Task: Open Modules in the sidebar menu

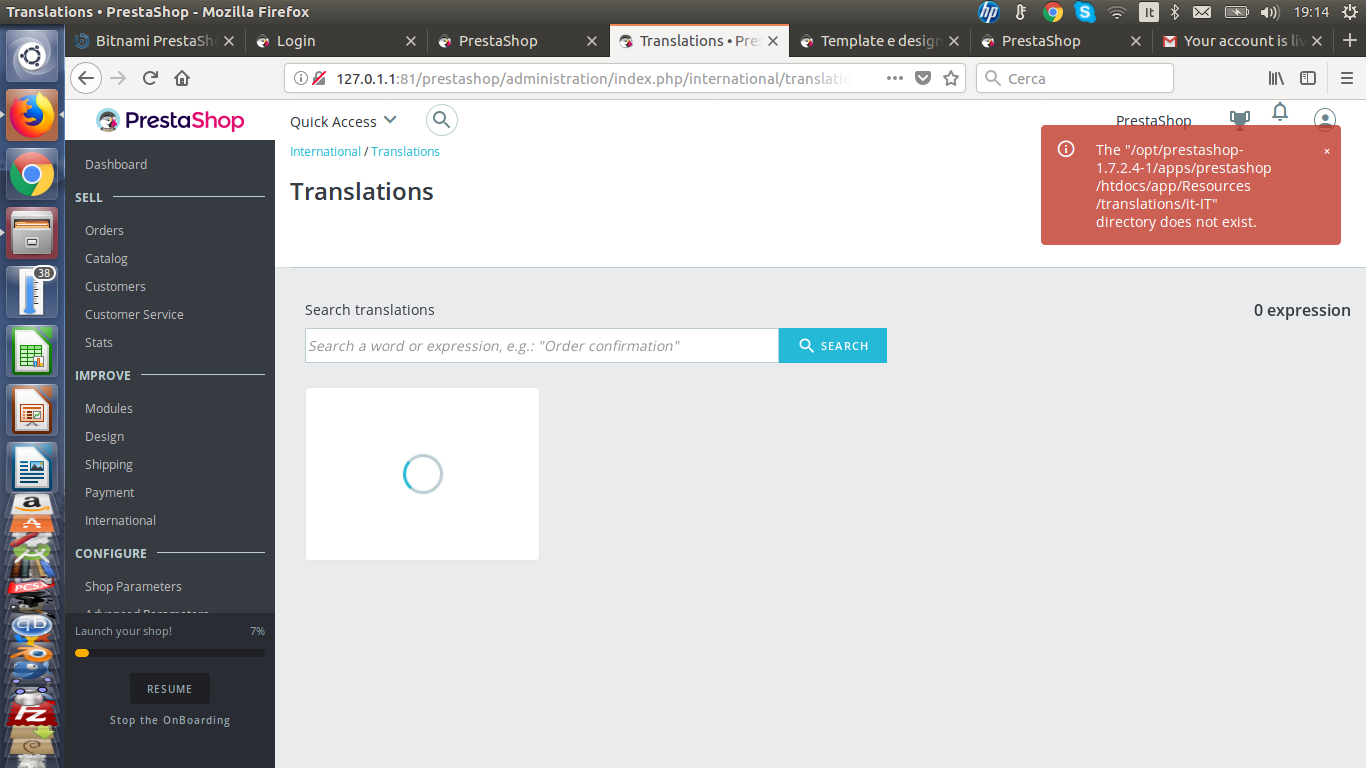Action: (x=109, y=408)
